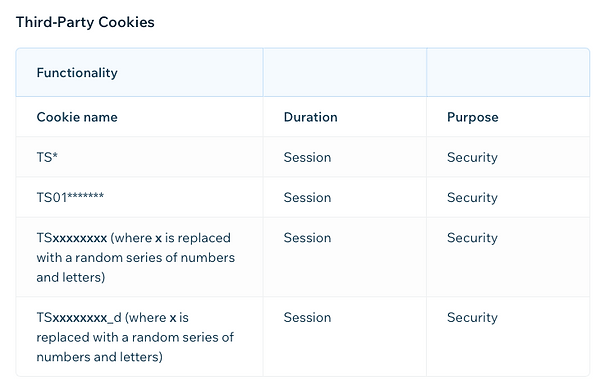Screen dimensions: 600x390
Task: Click Security purpose in TS* row
Action: [x=472, y=157]
